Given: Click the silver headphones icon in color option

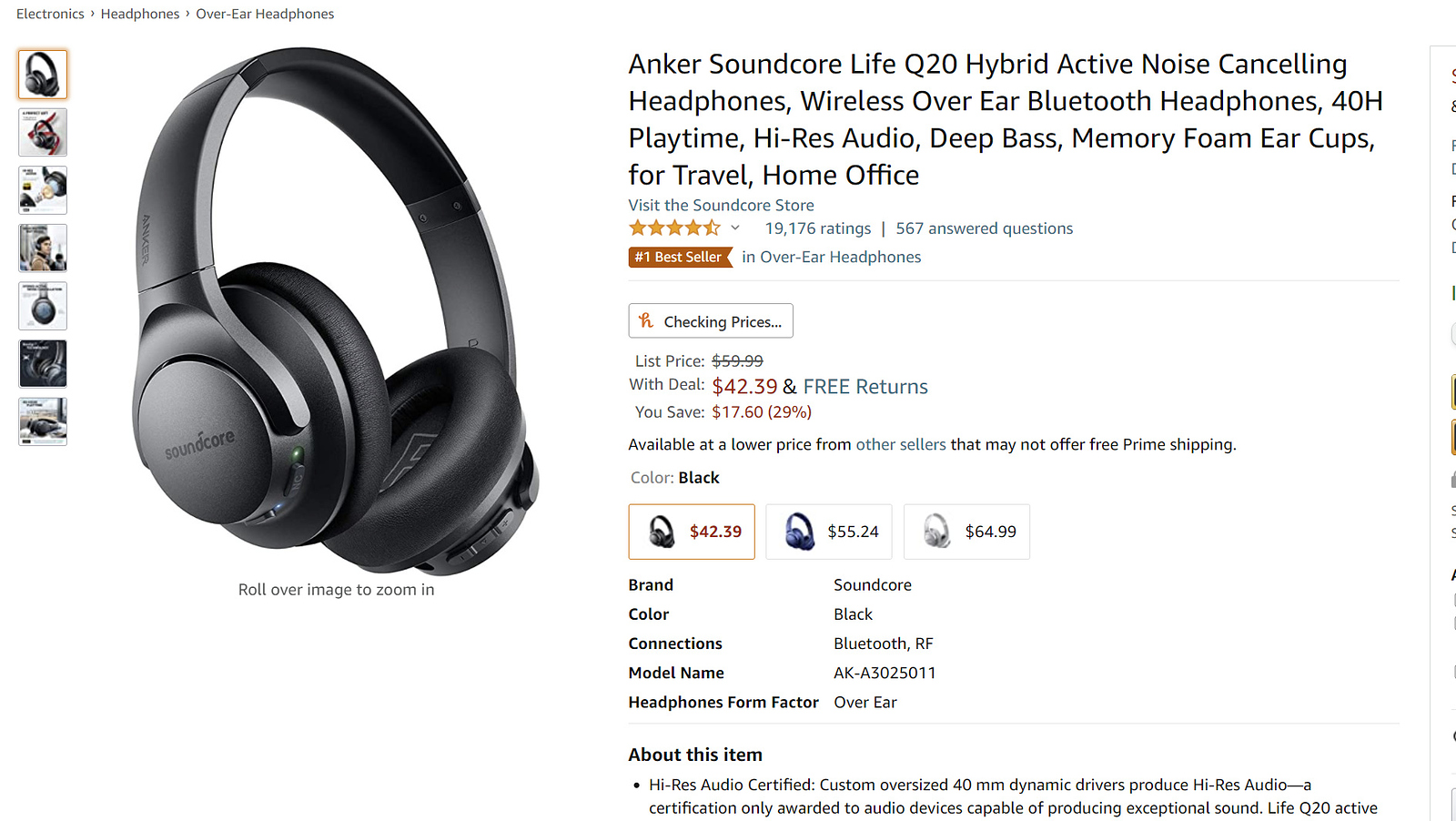Looking at the screenshot, I should 936,532.
